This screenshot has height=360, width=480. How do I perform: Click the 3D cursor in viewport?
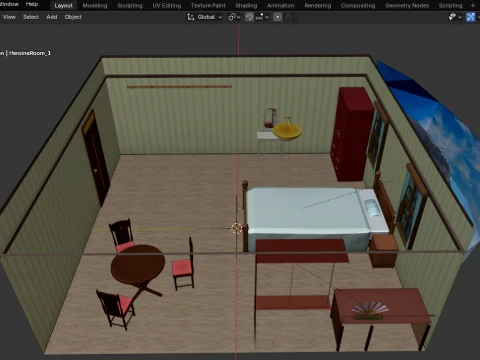[x=237, y=228]
